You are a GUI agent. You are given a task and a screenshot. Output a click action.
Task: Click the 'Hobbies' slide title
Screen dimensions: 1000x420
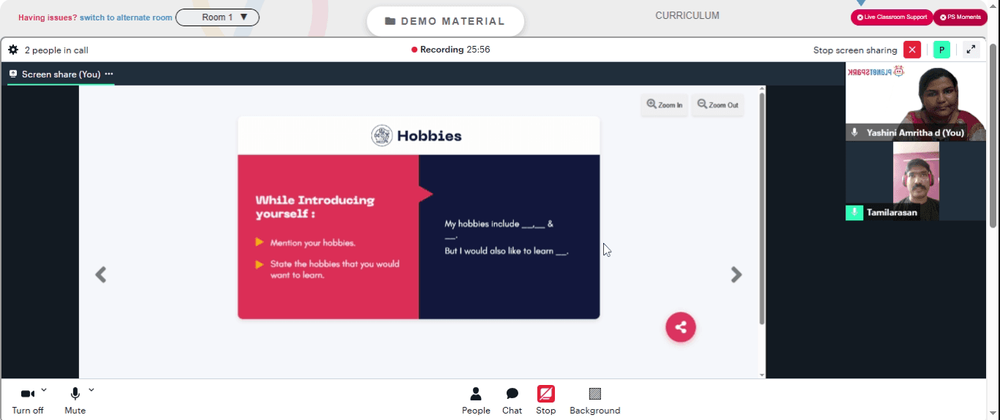pos(429,136)
